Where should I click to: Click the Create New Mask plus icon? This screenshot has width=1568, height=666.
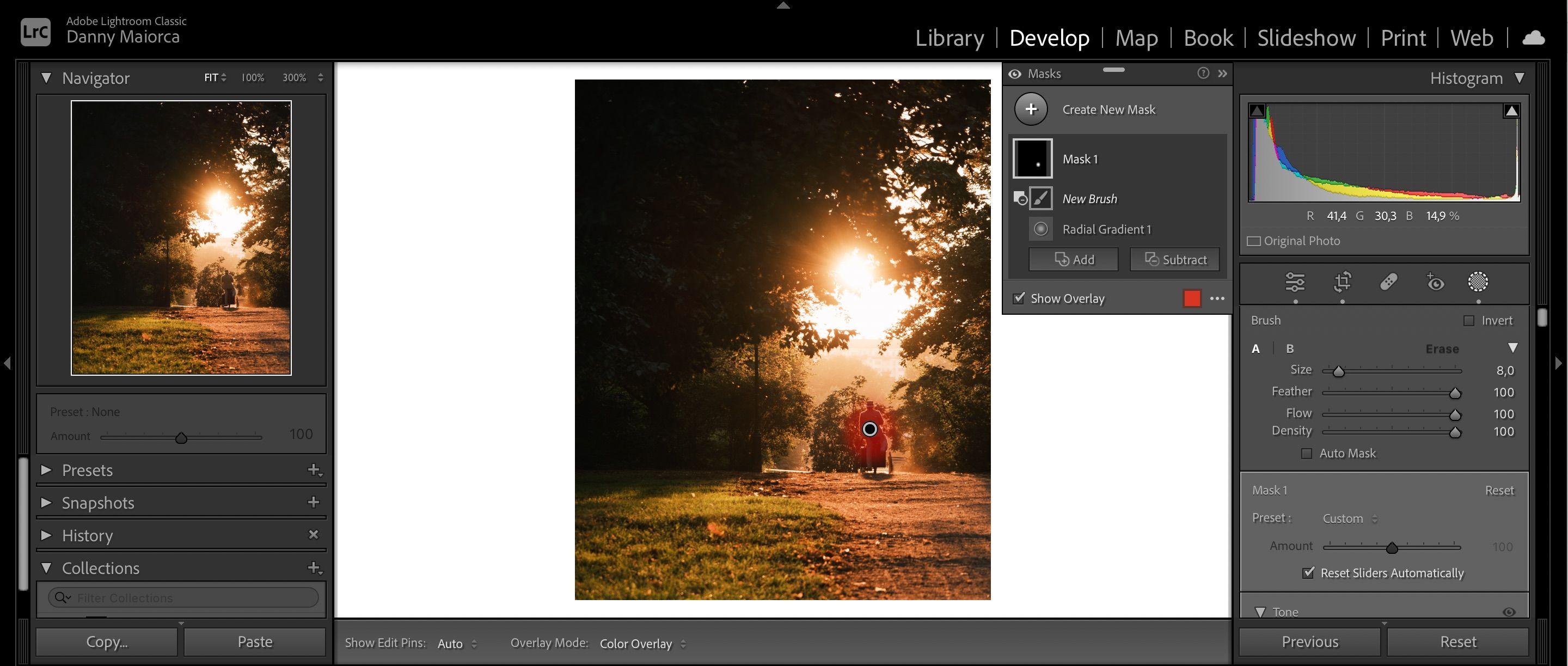(x=1031, y=109)
